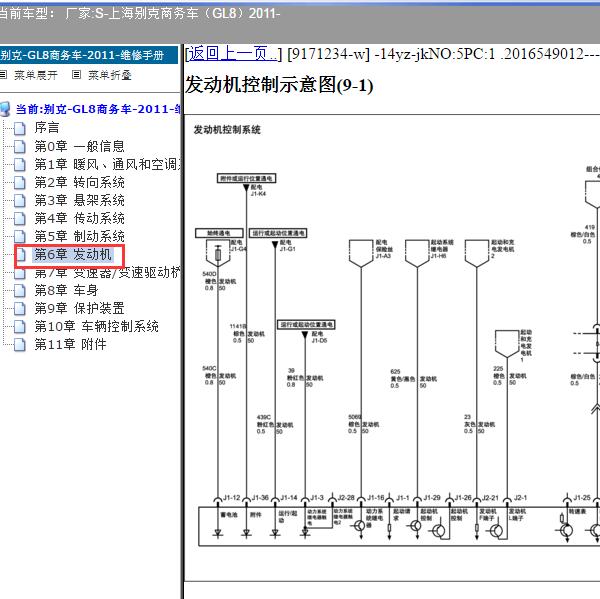Screen dimensions: 600x599
Task: Open 第9章 保护装置
Action: coord(79,308)
